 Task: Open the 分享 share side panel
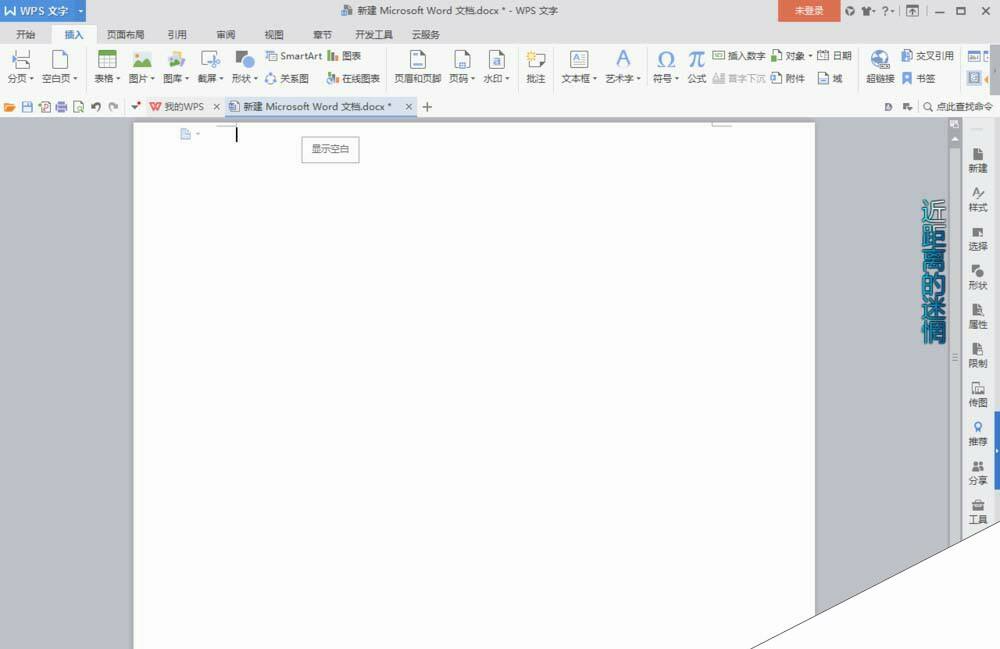(x=978, y=473)
